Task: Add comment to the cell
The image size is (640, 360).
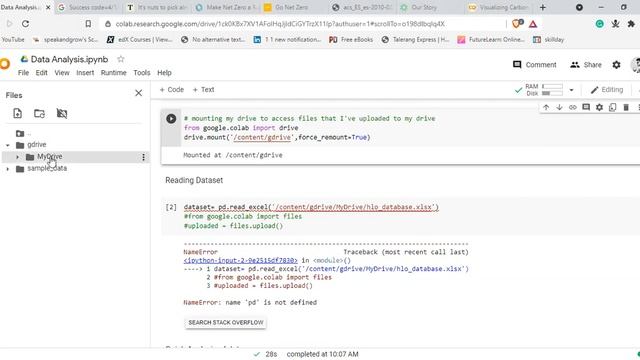Action: (x=586, y=107)
